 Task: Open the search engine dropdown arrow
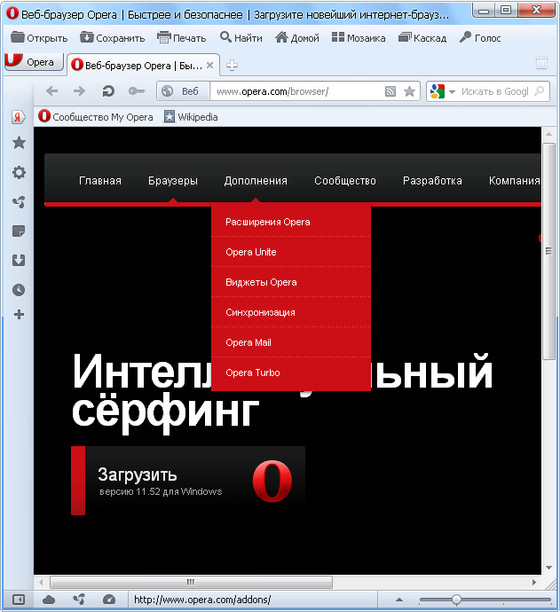coord(452,92)
